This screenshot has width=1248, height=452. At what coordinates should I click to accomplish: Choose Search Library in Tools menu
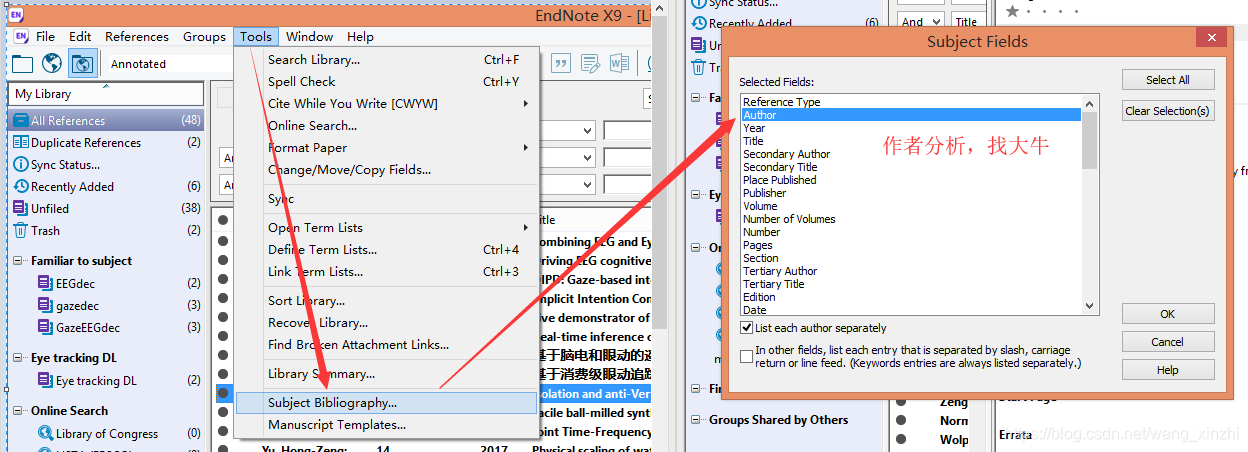point(386,60)
